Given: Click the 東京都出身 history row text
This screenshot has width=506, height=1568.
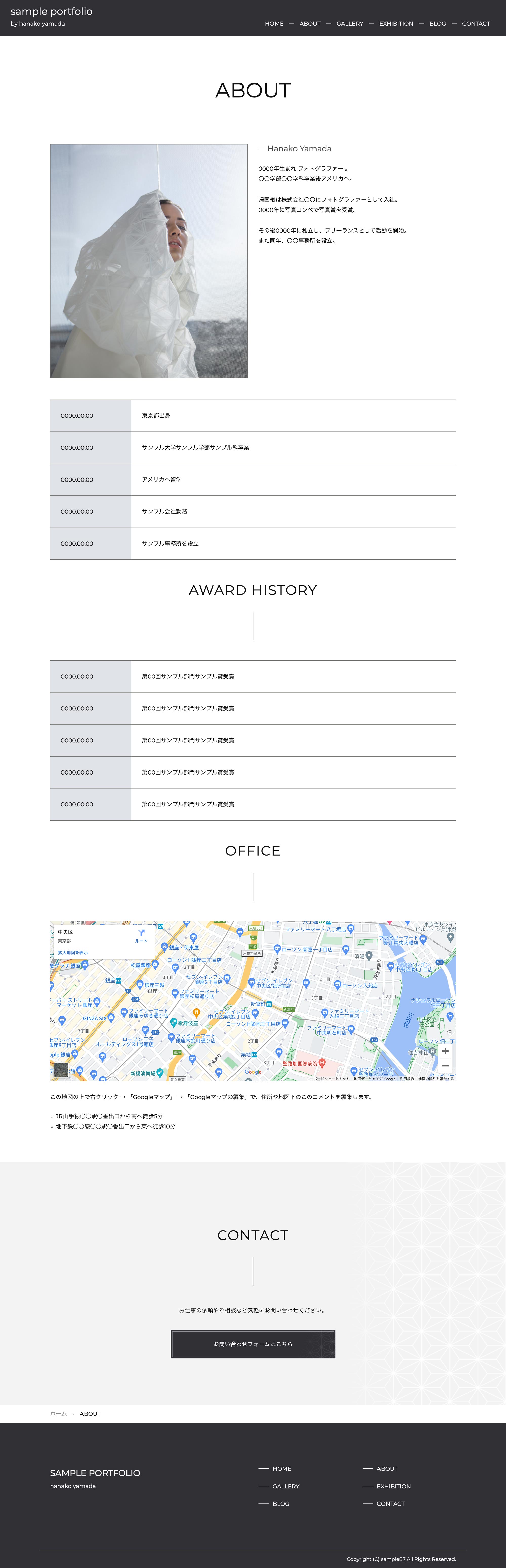Looking at the screenshot, I should click(156, 416).
